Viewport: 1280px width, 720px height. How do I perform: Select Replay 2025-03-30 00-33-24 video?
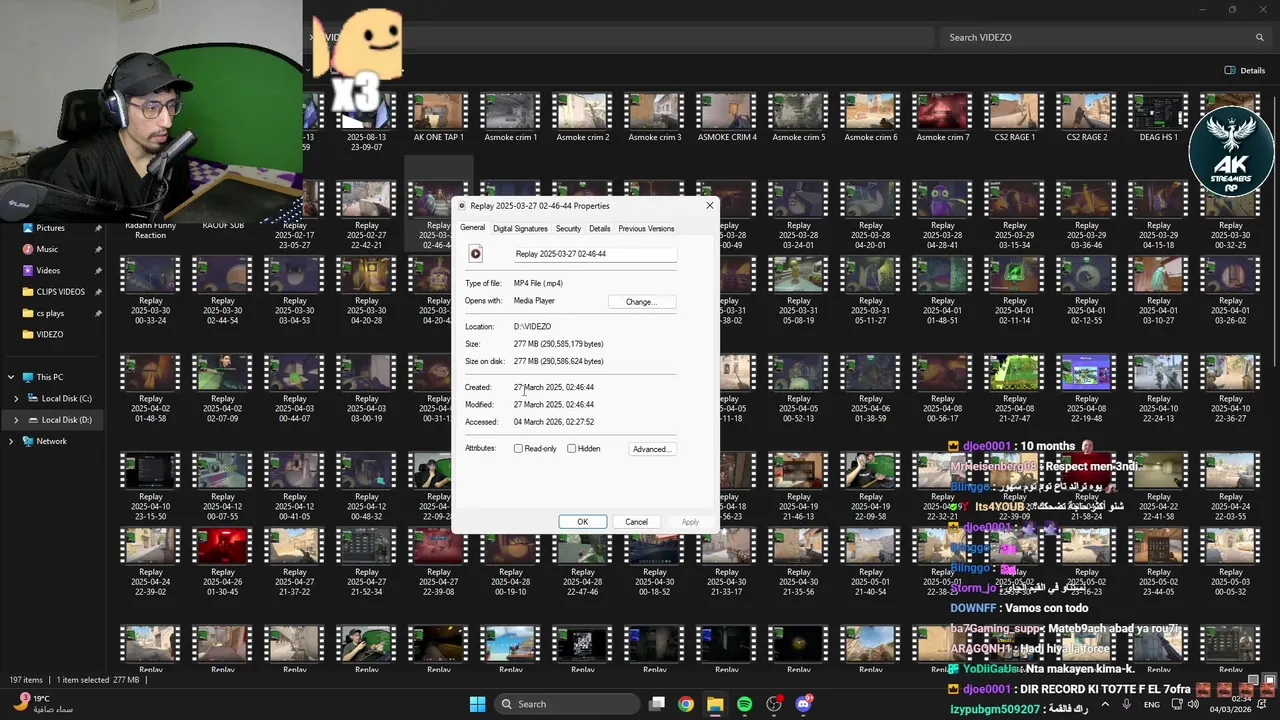pos(150,291)
